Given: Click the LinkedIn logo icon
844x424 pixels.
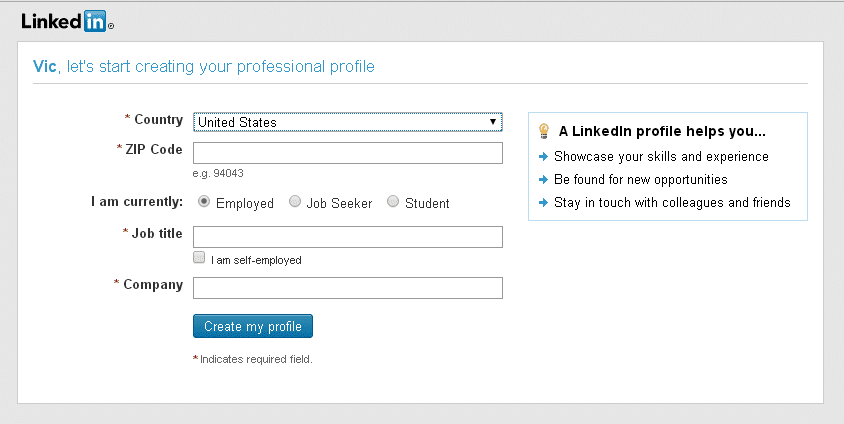Looking at the screenshot, I should click(67, 22).
